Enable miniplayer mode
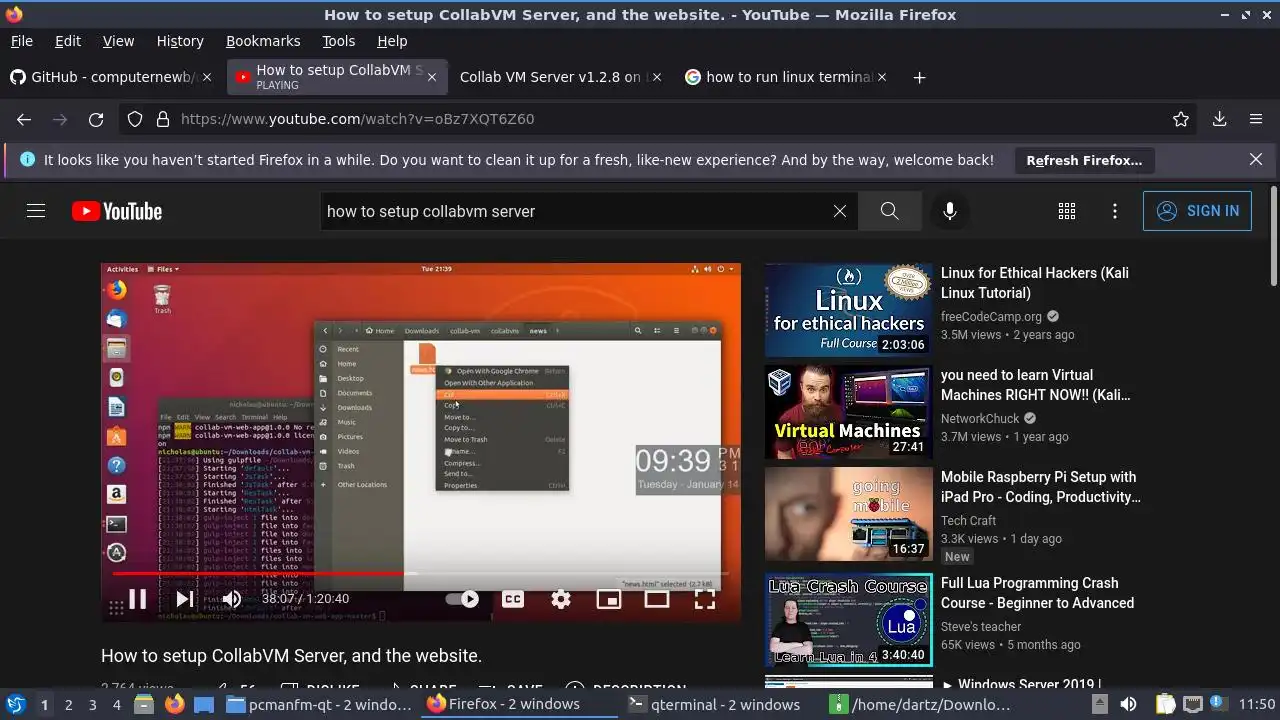Image resolution: width=1280 pixels, height=720 pixels. click(x=609, y=599)
